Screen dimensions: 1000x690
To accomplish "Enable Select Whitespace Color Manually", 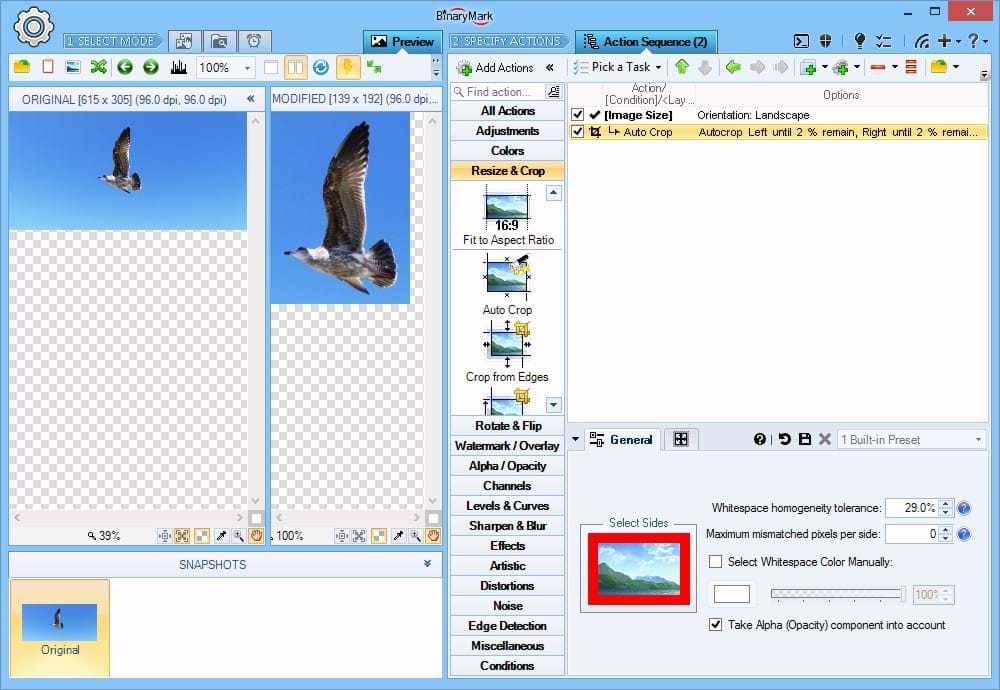I will click(x=716, y=560).
